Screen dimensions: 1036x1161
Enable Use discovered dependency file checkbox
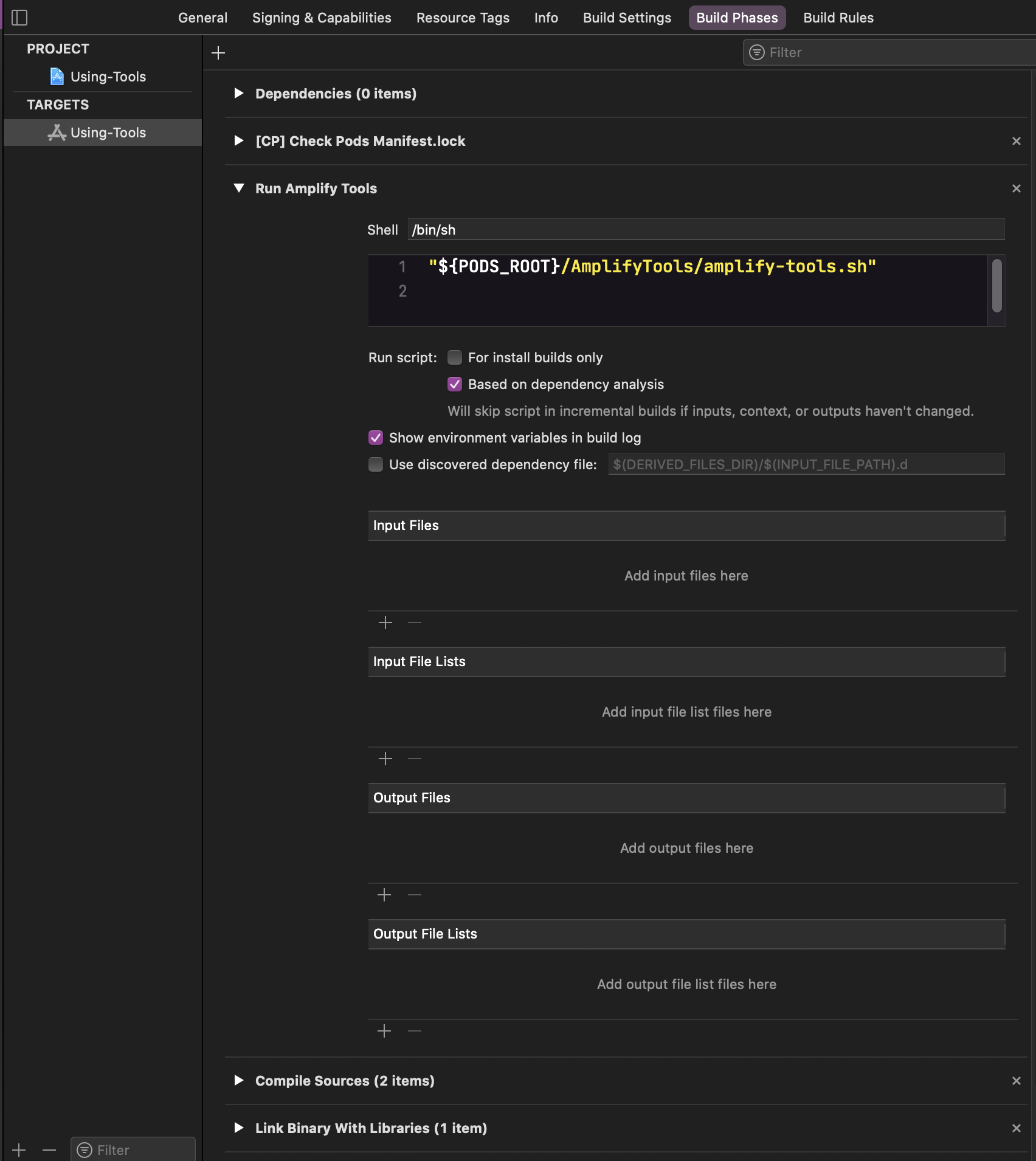coord(376,464)
